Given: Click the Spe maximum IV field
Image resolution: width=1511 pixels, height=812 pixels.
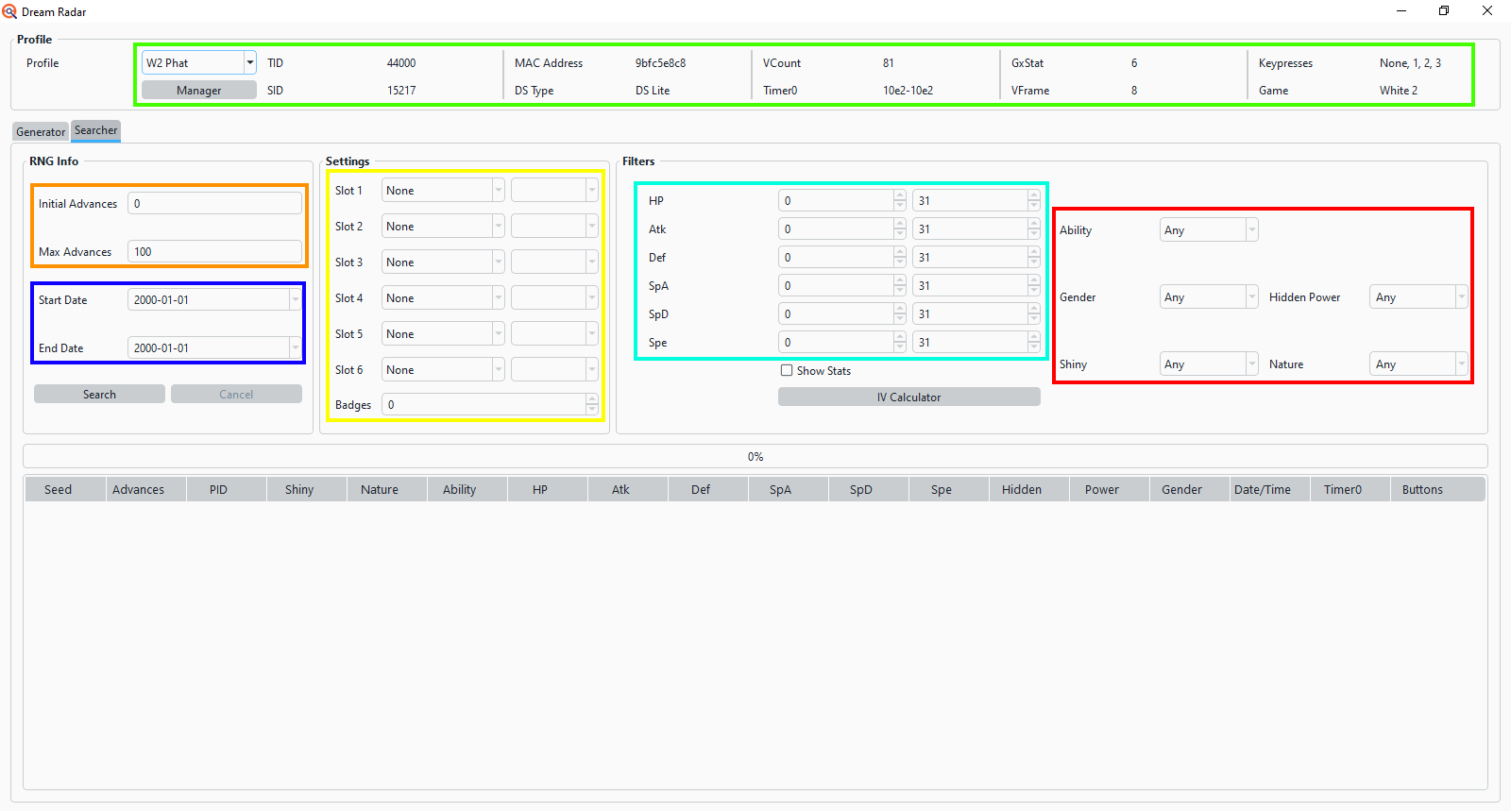Looking at the screenshot, I should pyautogui.click(x=976, y=343).
